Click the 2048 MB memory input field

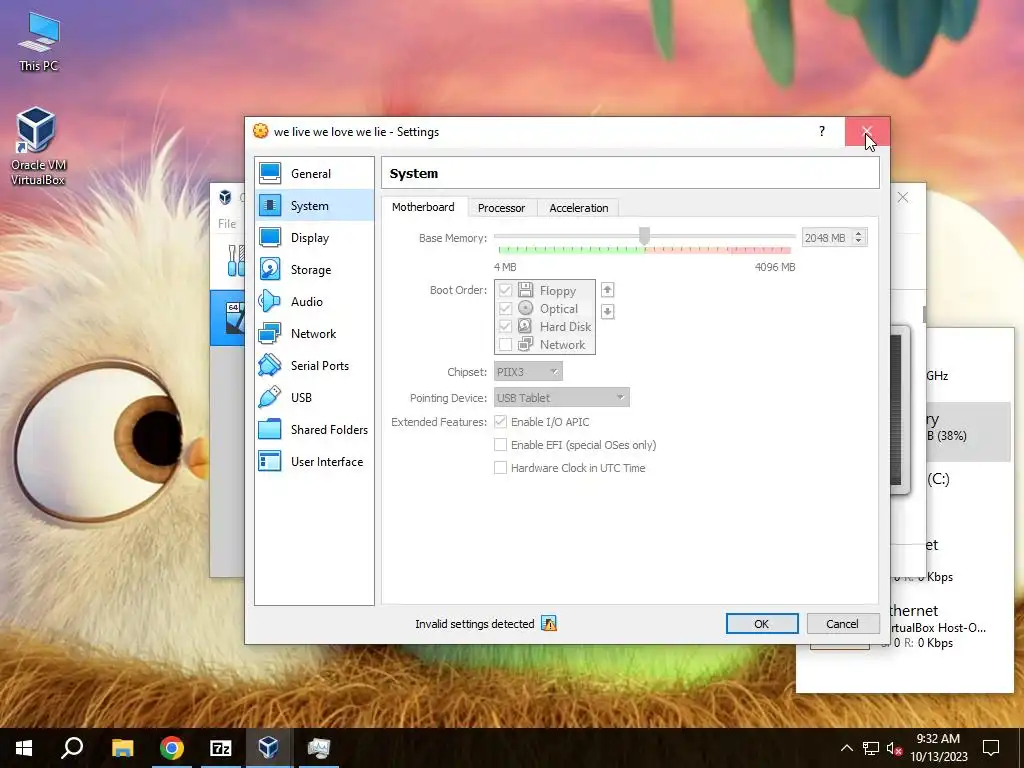click(827, 238)
